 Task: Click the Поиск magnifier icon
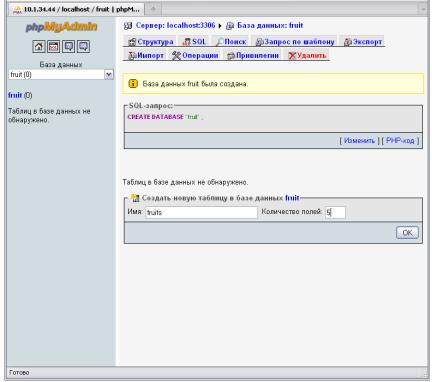click(220, 42)
